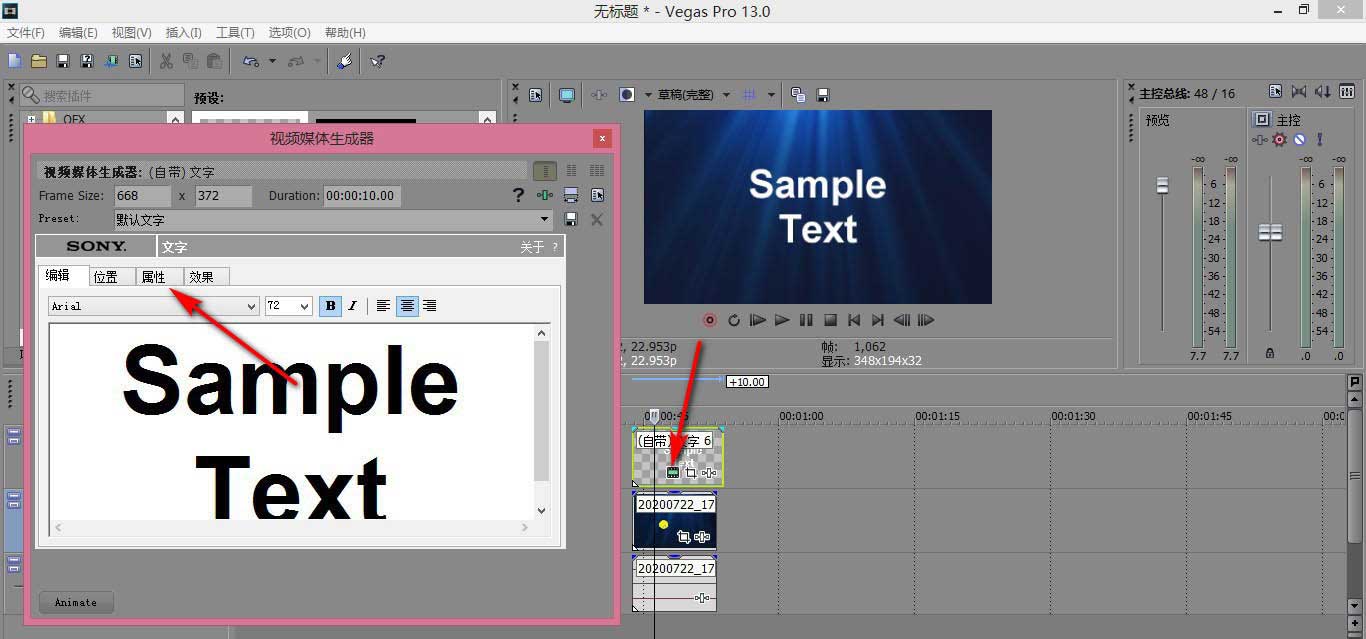
Task: Copy selection using main toolbar icon
Action: (x=190, y=61)
